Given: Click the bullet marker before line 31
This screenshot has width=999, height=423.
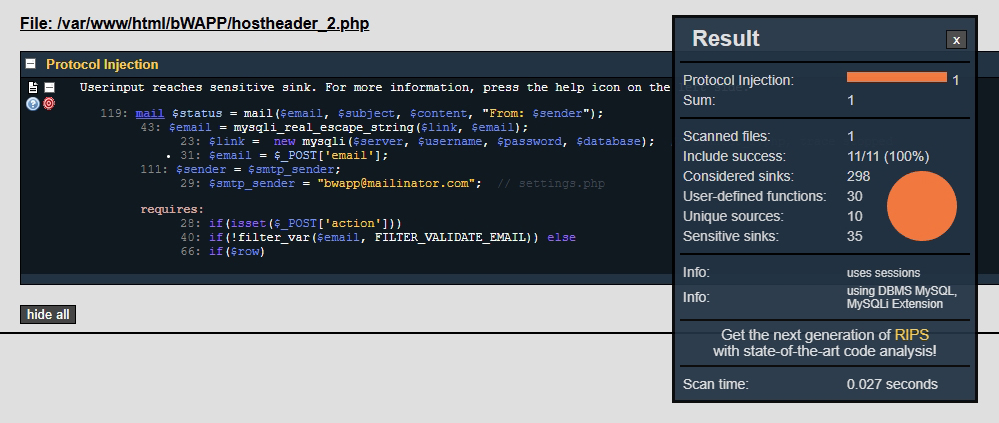Looking at the screenshot, I should tap(171, 156).
